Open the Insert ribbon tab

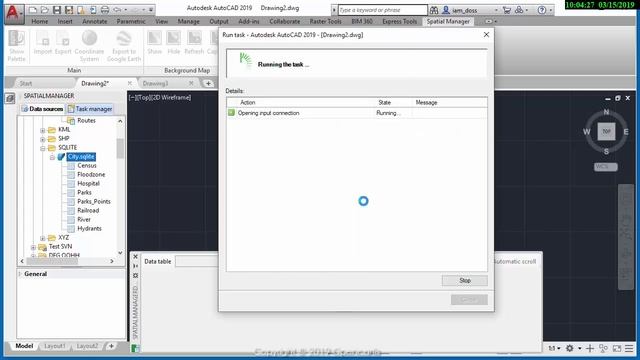tap(65, 21)
